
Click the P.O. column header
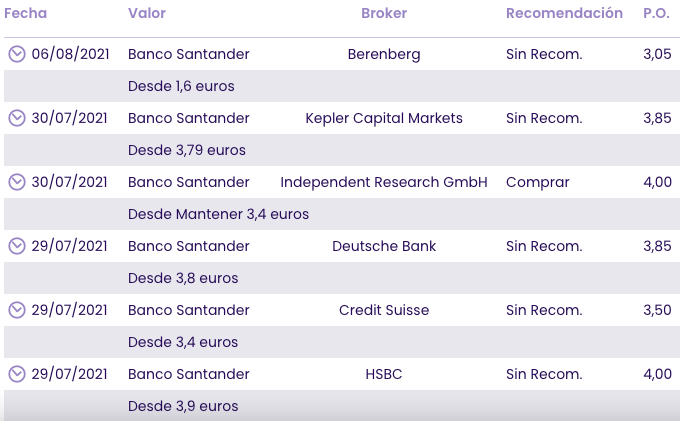pos(656,13)
